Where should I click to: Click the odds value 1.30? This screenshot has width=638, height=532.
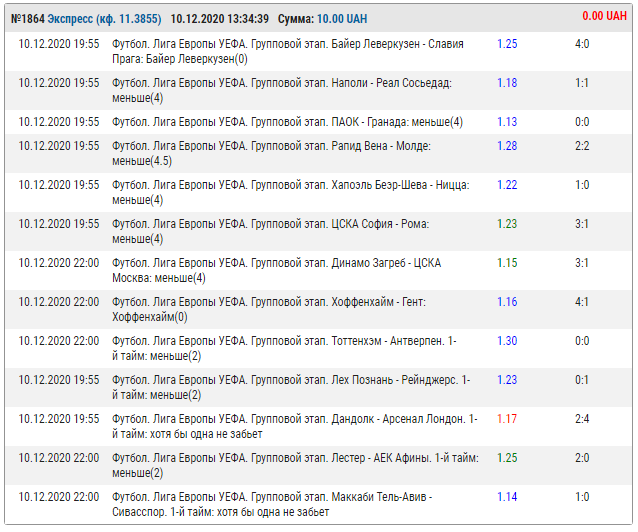507,341
